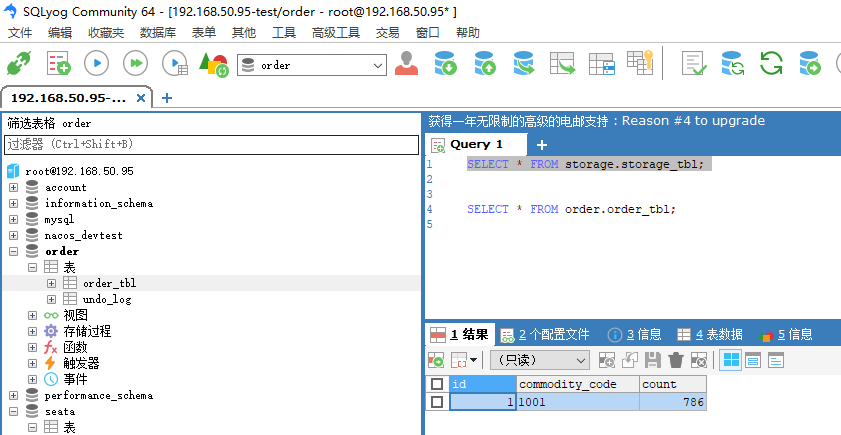The width and height of the screenshot is (841, 435).
Task: Expand the information_schema database node
Action: (x=13, y=204)
